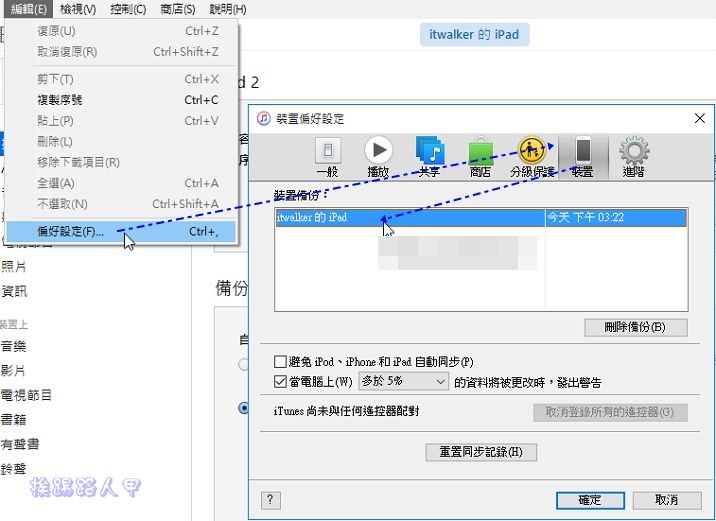716x521 pixels.
Task: Open the 多於 5% dropdown
Action: (403, 381)
